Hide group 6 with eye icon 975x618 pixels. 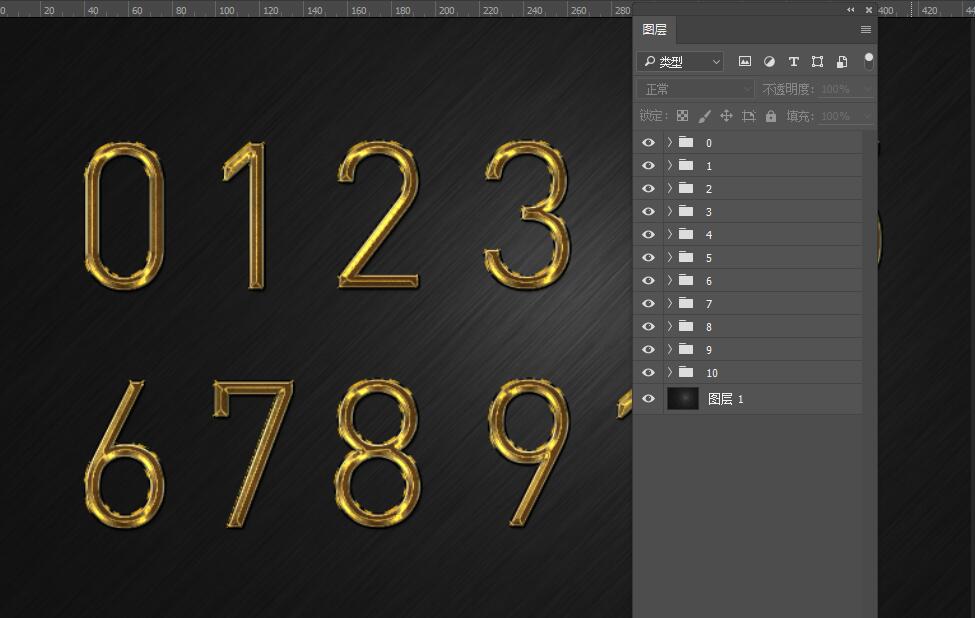pos(648,280)
